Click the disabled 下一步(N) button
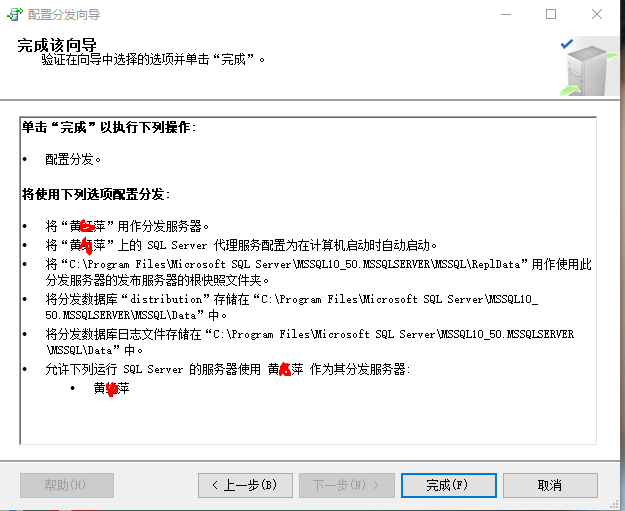This screenshot has width=625, height=511. point(347,485)
